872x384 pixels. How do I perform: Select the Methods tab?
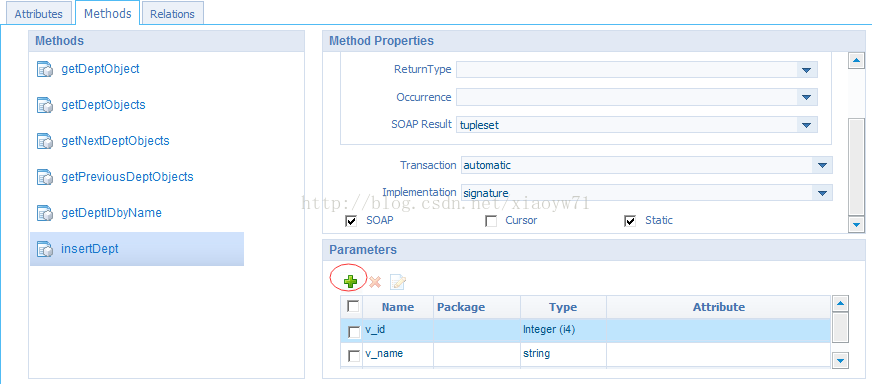(x=108, y=13)
